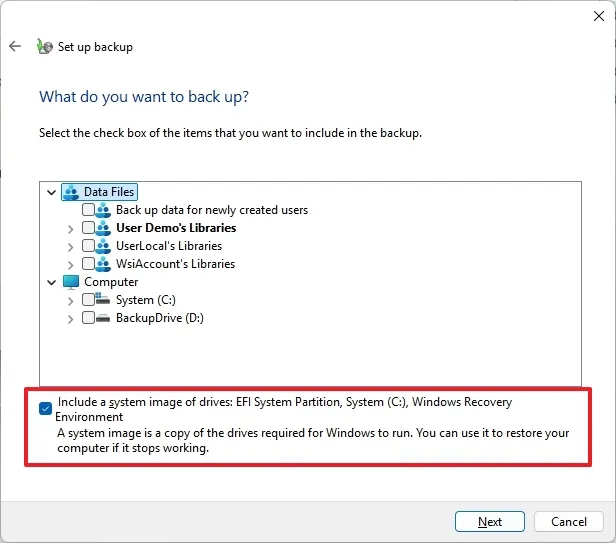
Task: Select the User Demo's Libraries label
Action: click(x=176, y=228)
